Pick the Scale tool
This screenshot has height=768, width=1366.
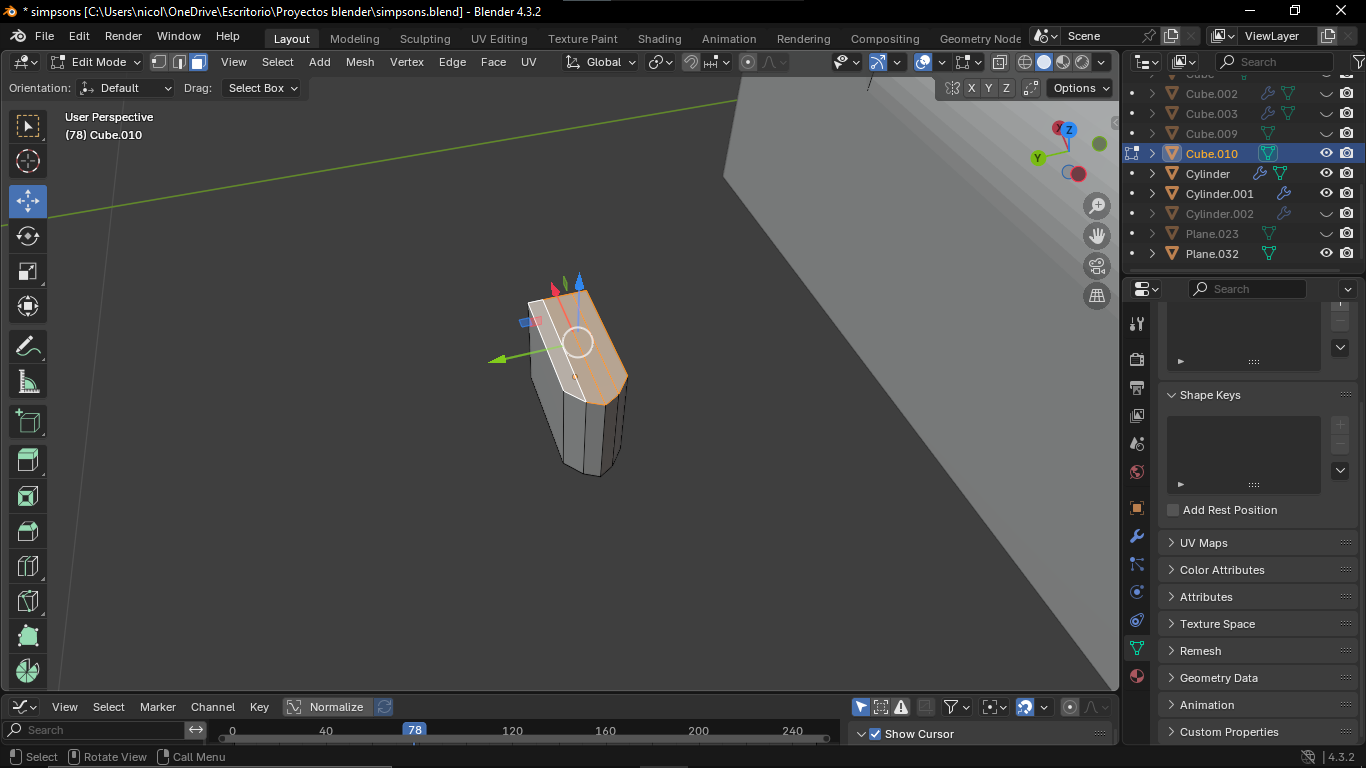[28, 271]
